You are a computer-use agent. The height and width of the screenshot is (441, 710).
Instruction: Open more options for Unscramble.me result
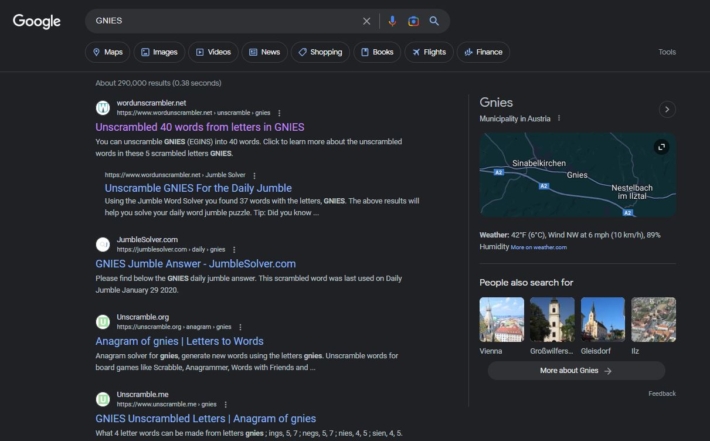(x=225, y=404)
